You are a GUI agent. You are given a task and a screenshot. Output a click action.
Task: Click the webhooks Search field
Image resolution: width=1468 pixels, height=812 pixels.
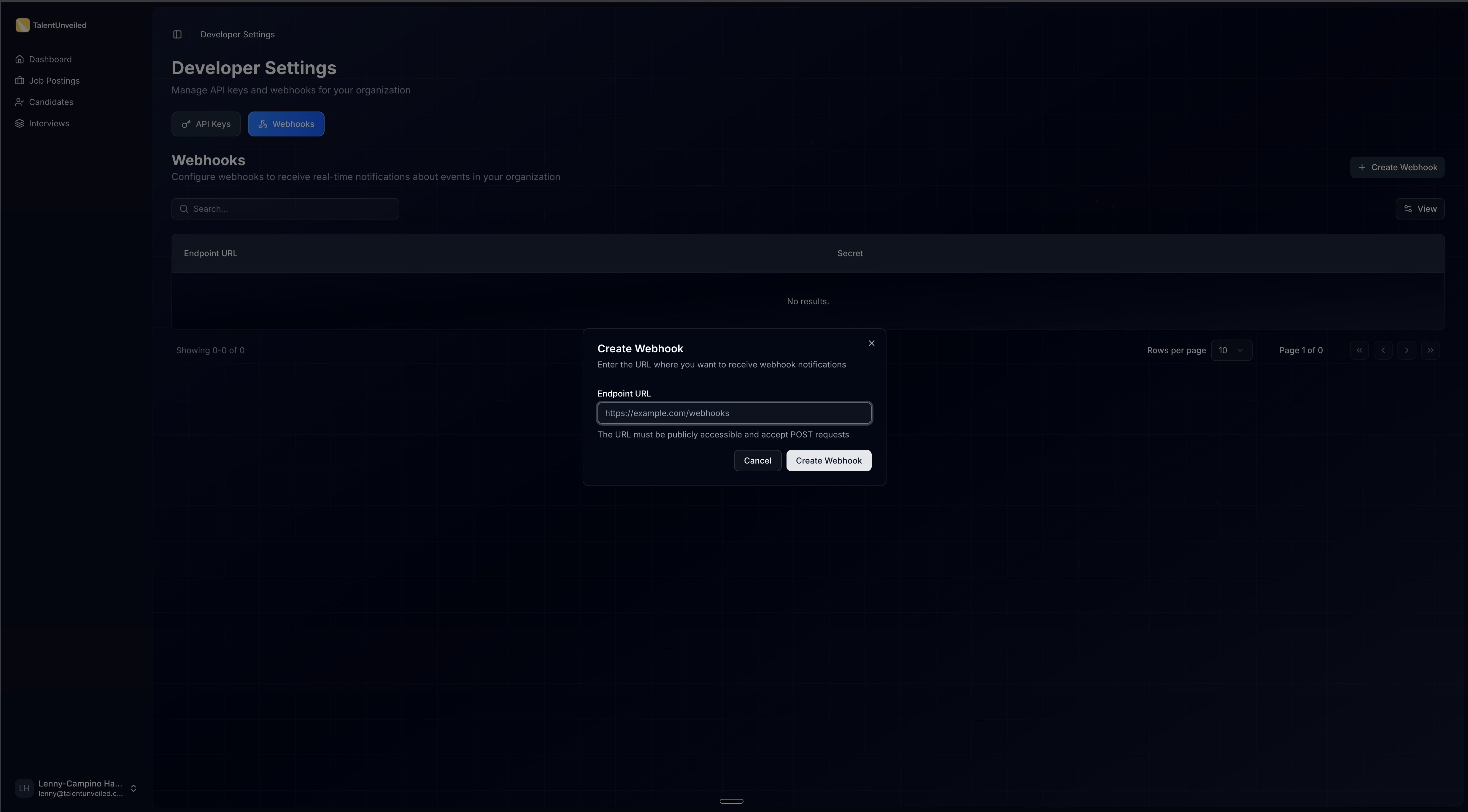point(285,209)
